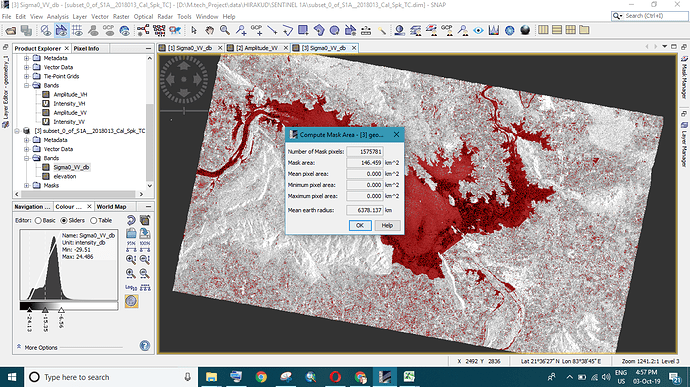Distribute sliders evenly icon
The width and height of the screenshot is (690, 387).
coord(145,287)
